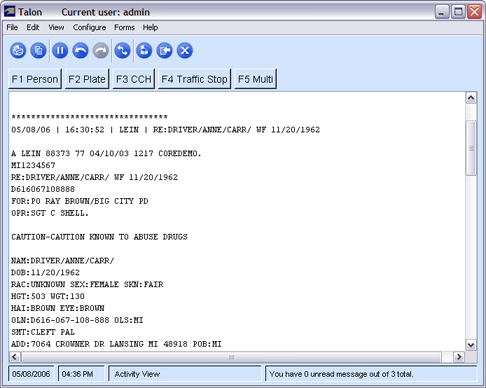
Task: Click the Current user: admin title text
Action: (x=106, y=12)
